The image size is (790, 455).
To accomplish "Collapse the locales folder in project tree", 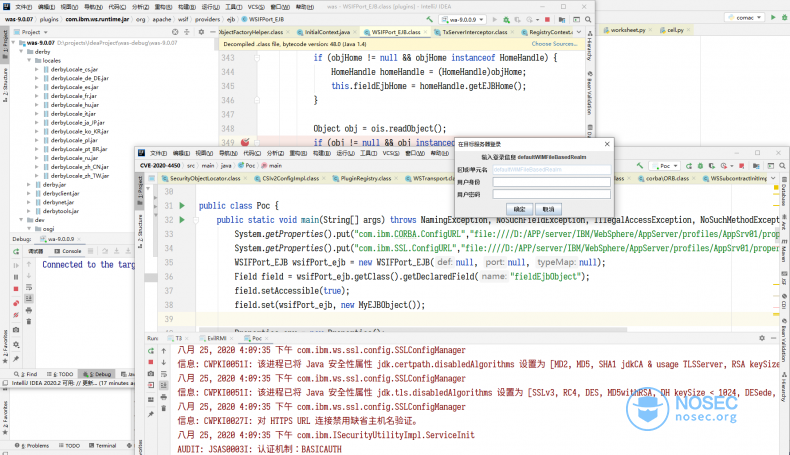I will tap(29, 60).
